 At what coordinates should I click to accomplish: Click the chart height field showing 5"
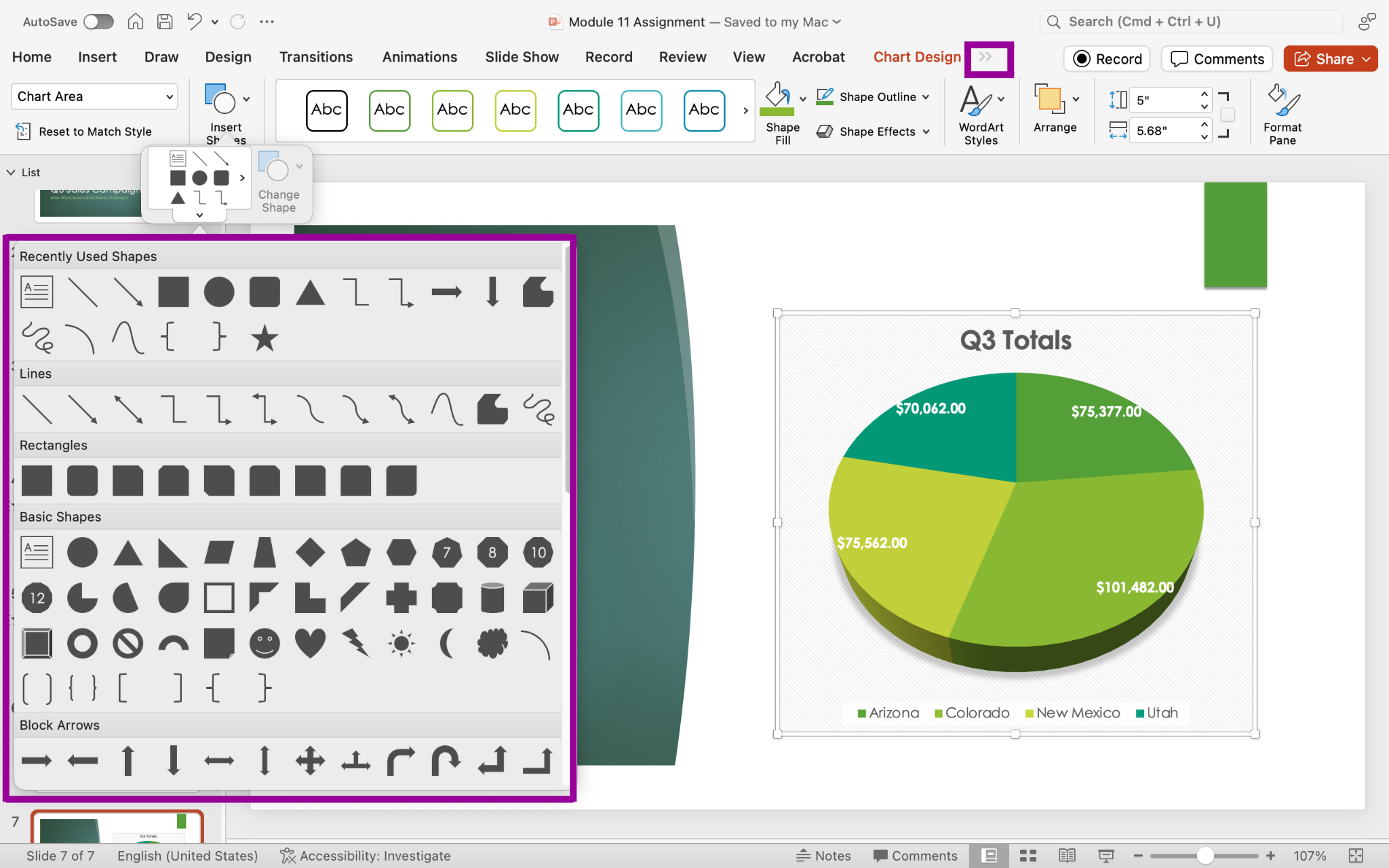click(1164, 100)
